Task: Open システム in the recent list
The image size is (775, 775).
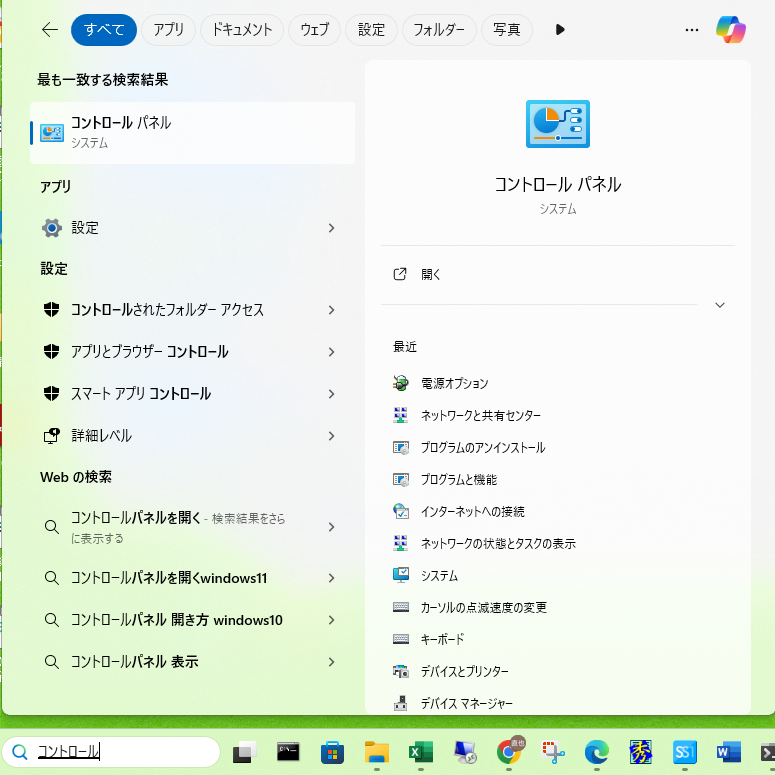Action: [x=425, y=575]
